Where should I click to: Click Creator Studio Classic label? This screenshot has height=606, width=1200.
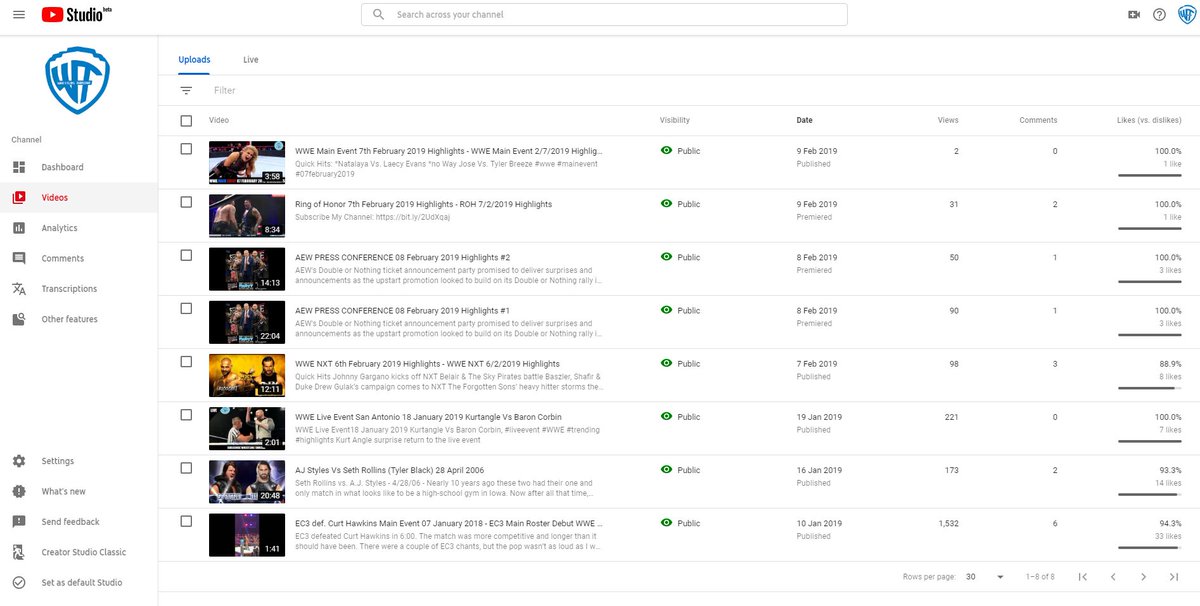coord(84,552)
